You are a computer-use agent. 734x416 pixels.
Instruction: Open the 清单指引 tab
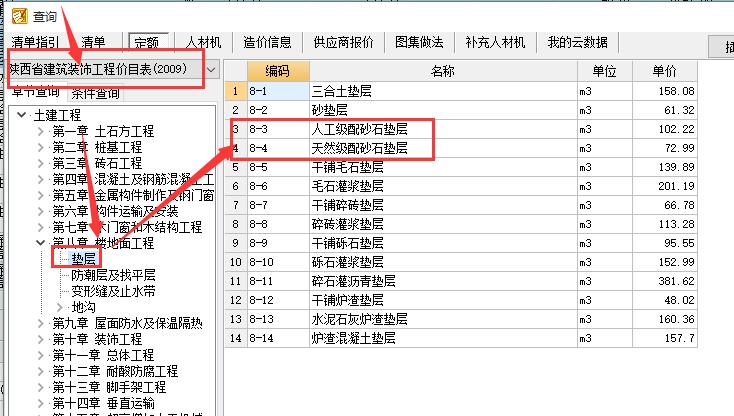(35, 43)
